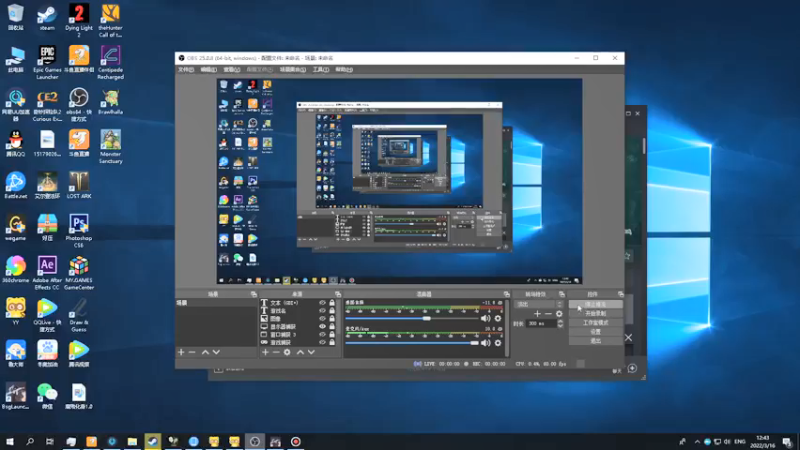Viewport: 800px width, 450px height.
Task: Click the 开始录制 (Start Recording) button
Action: pyautogui.click(x=595, y=313)
